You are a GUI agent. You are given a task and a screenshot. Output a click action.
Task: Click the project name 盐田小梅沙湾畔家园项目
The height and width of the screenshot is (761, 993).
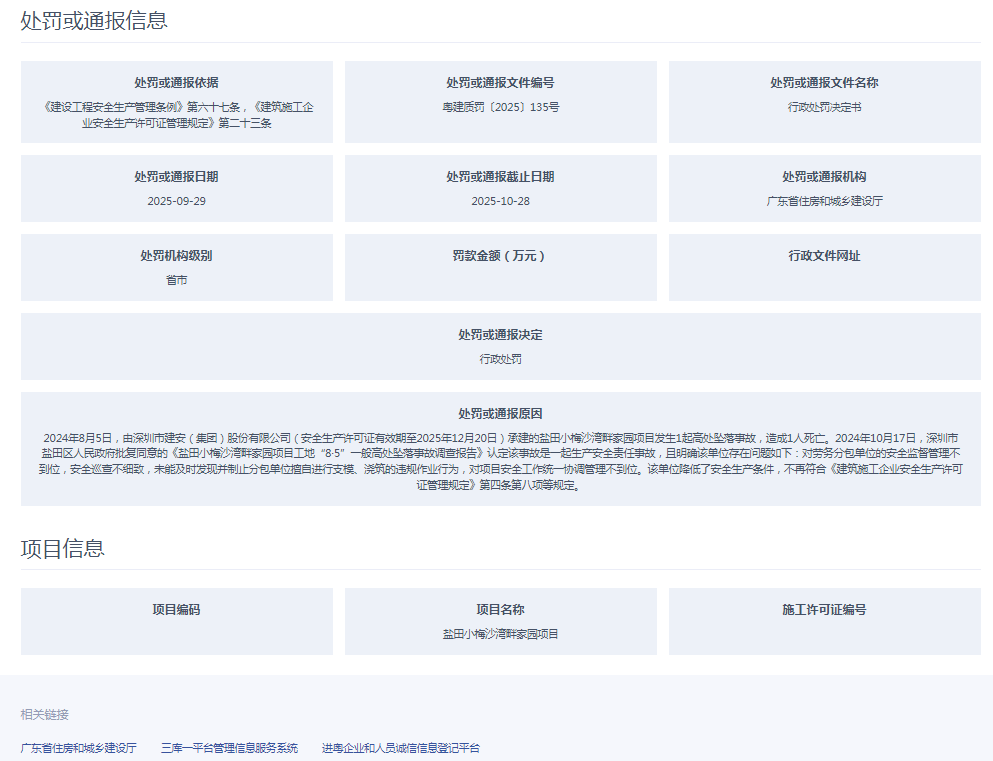pos(500,634)
